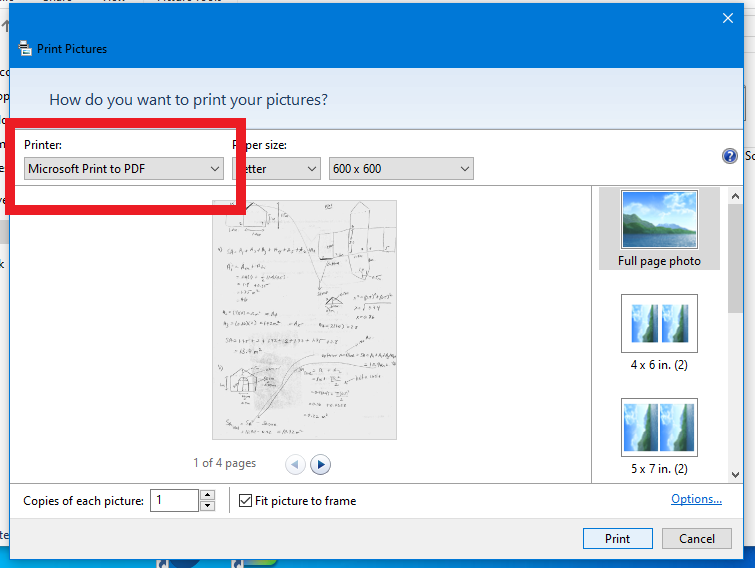Go to the previous preview page
The image size is (755, 568).
(295, 465)
